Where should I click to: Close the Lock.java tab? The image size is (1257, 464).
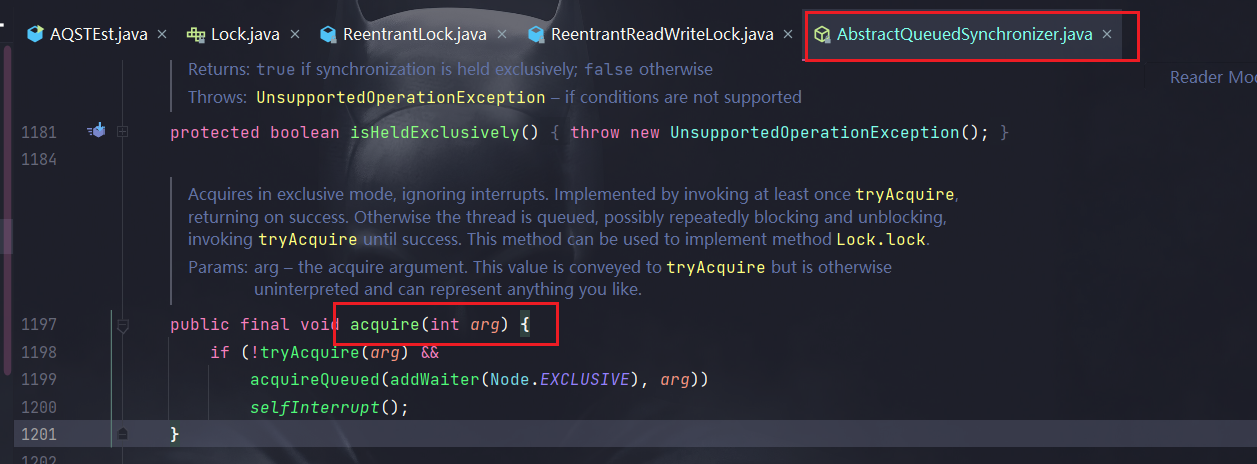point(294,34)
